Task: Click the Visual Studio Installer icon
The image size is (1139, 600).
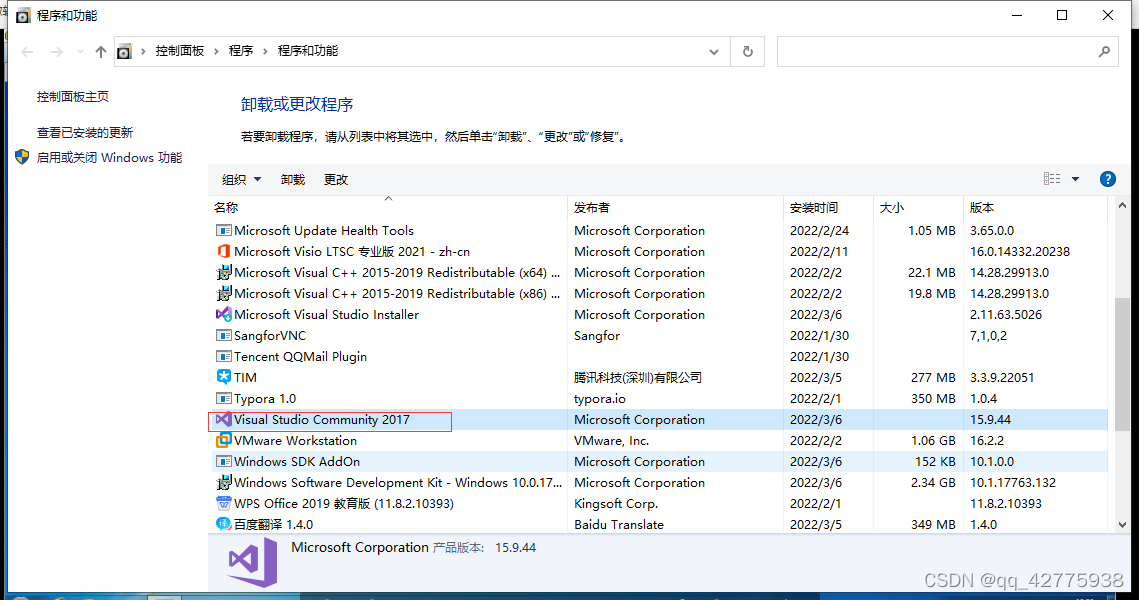Action: point(224,315)
